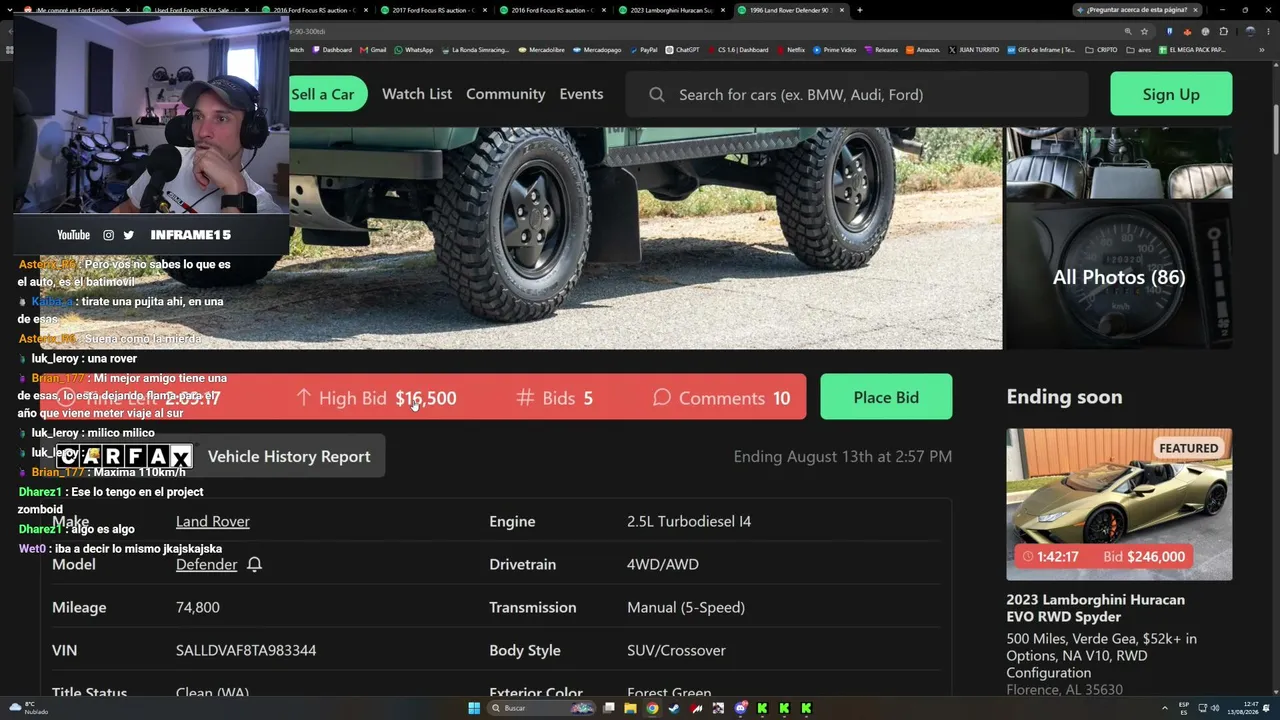The height and width of the screenshot is (720, 1280).
Task: Click the Twitter icon on the stream overlay
Action: pyautogui.click(x=128, y=235)
